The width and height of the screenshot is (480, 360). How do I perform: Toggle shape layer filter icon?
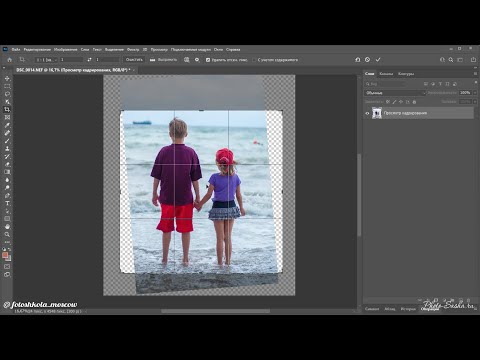[x=447, y=84]
